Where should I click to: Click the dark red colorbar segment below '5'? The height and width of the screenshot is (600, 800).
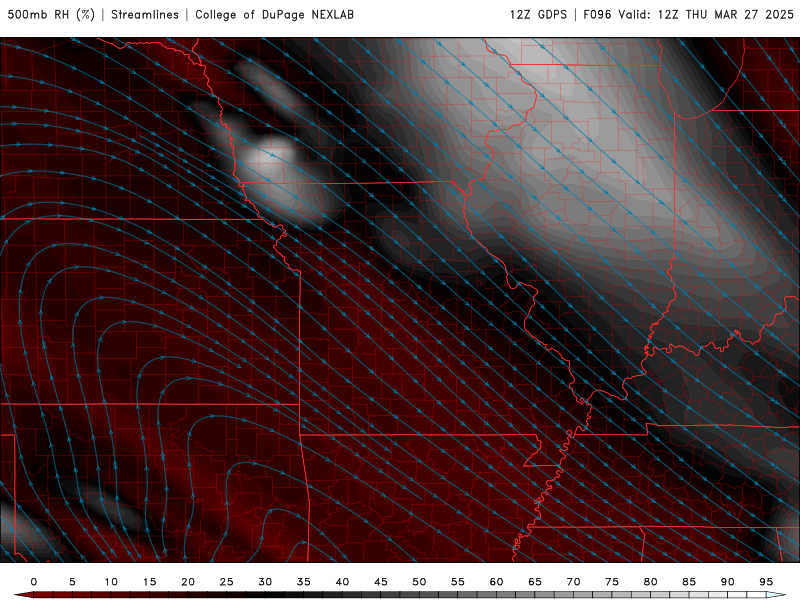72,595
